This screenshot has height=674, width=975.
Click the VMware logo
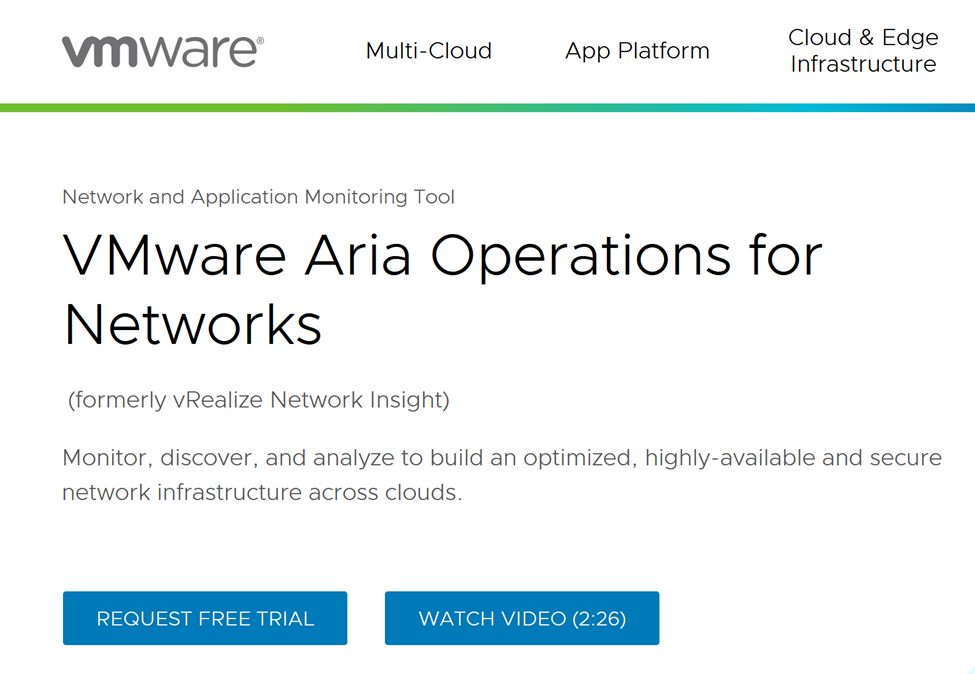click(x=163, y=51)
